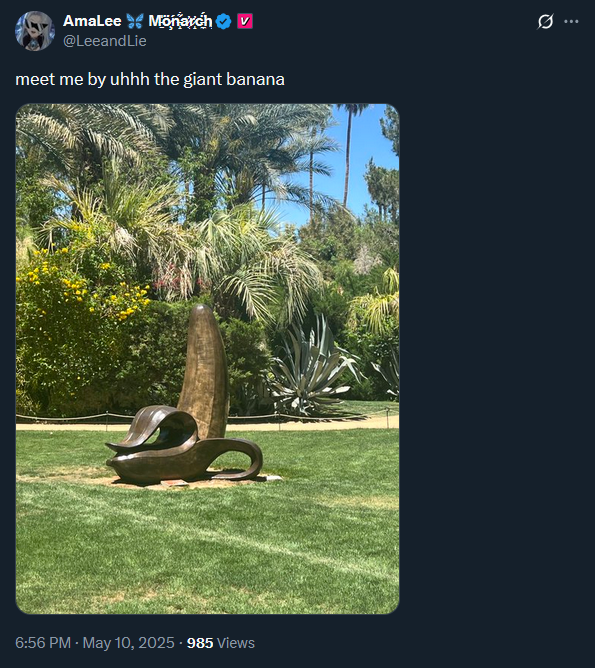Open the banana sculpture photo
The width and height of the screenshot is (595, 668).
[x=207, y=359]
